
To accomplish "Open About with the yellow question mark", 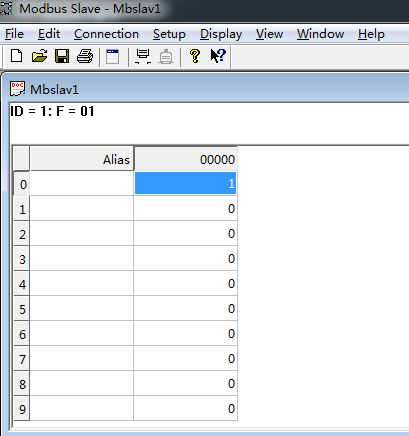I will [195, 56].
